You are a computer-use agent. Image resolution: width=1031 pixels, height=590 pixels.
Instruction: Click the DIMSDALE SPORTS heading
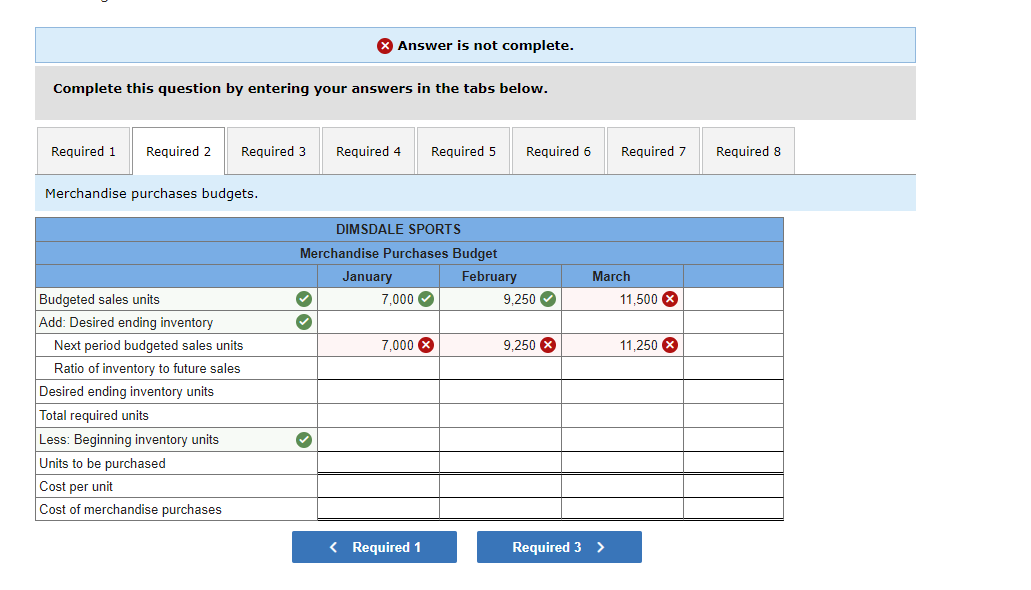tap(398, 230)
